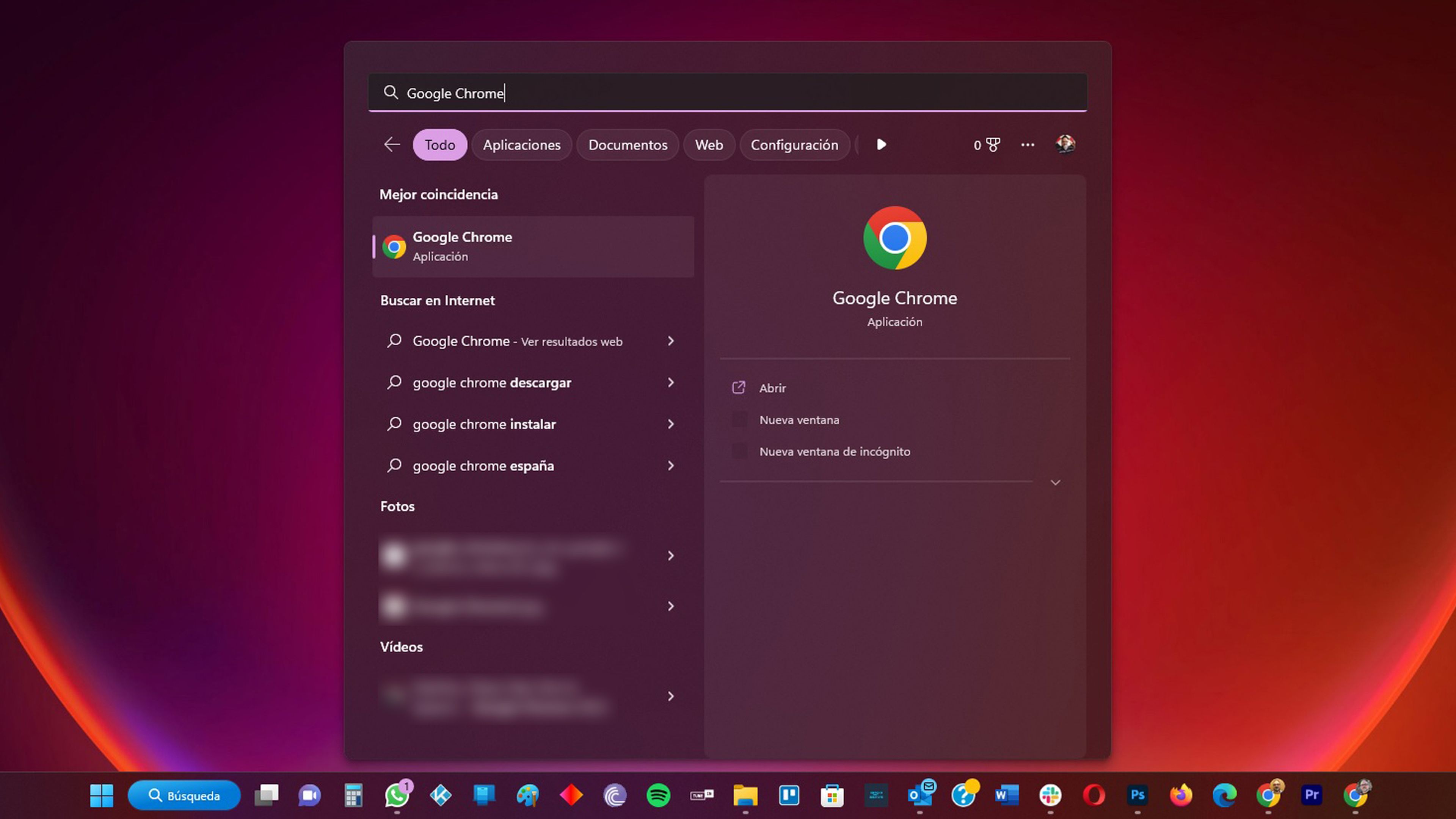Expand Google Chrome Ver resultados web arrow
This screenshot has width=1456, height=819.
(x=670, y=341)
